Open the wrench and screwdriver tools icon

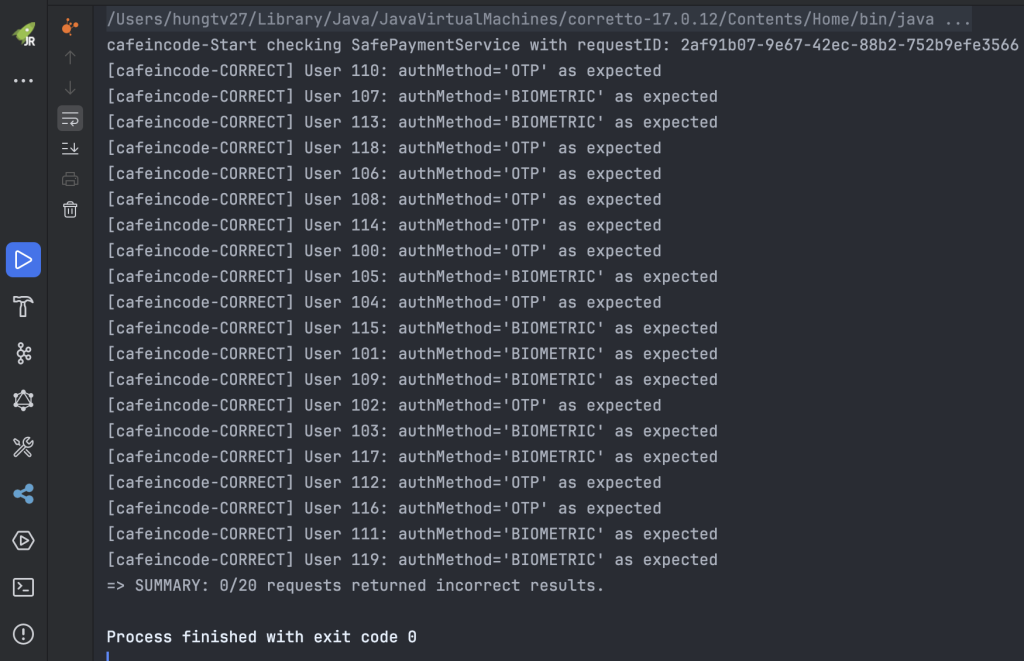point(24,447)
